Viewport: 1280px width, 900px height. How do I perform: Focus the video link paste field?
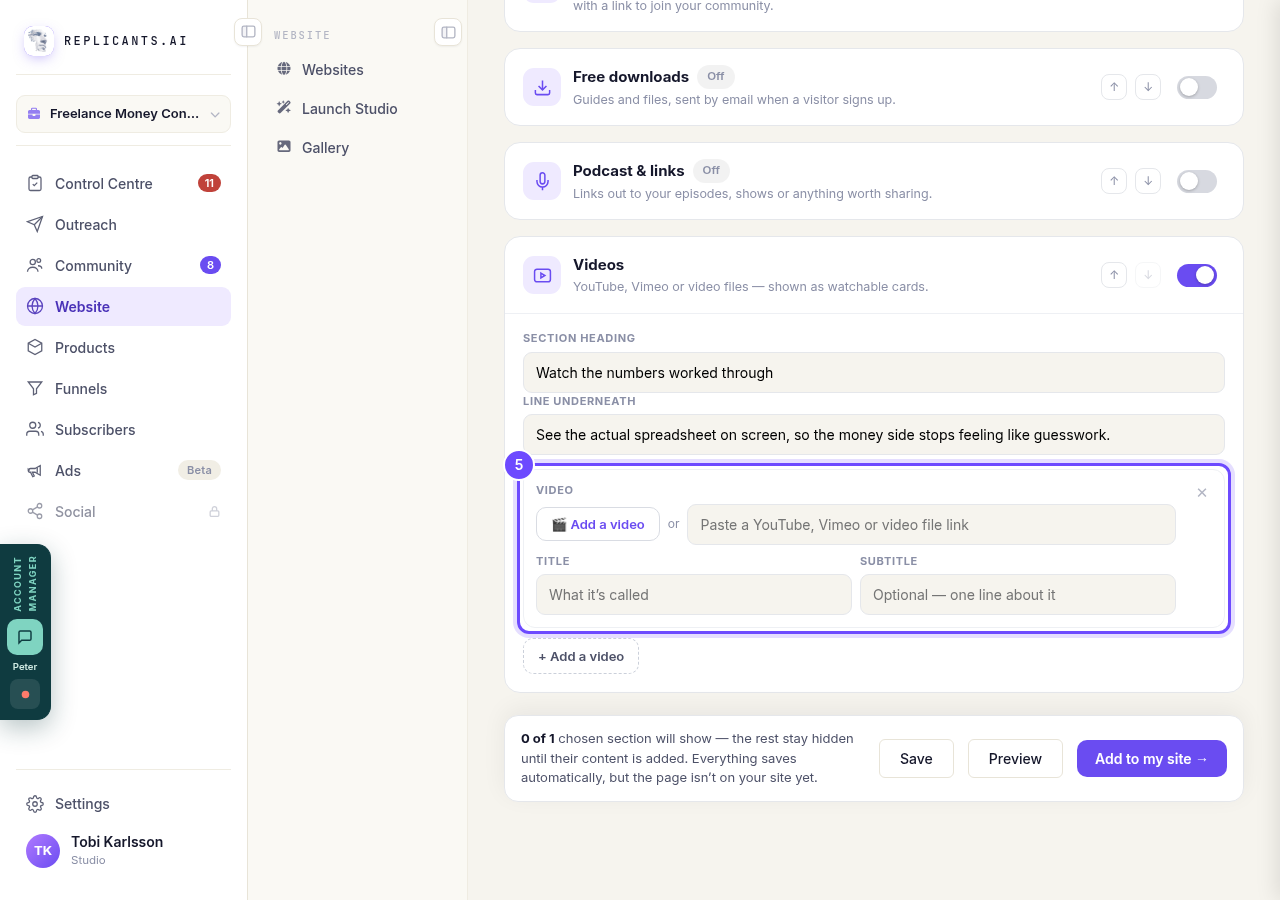tap(931, 525)
